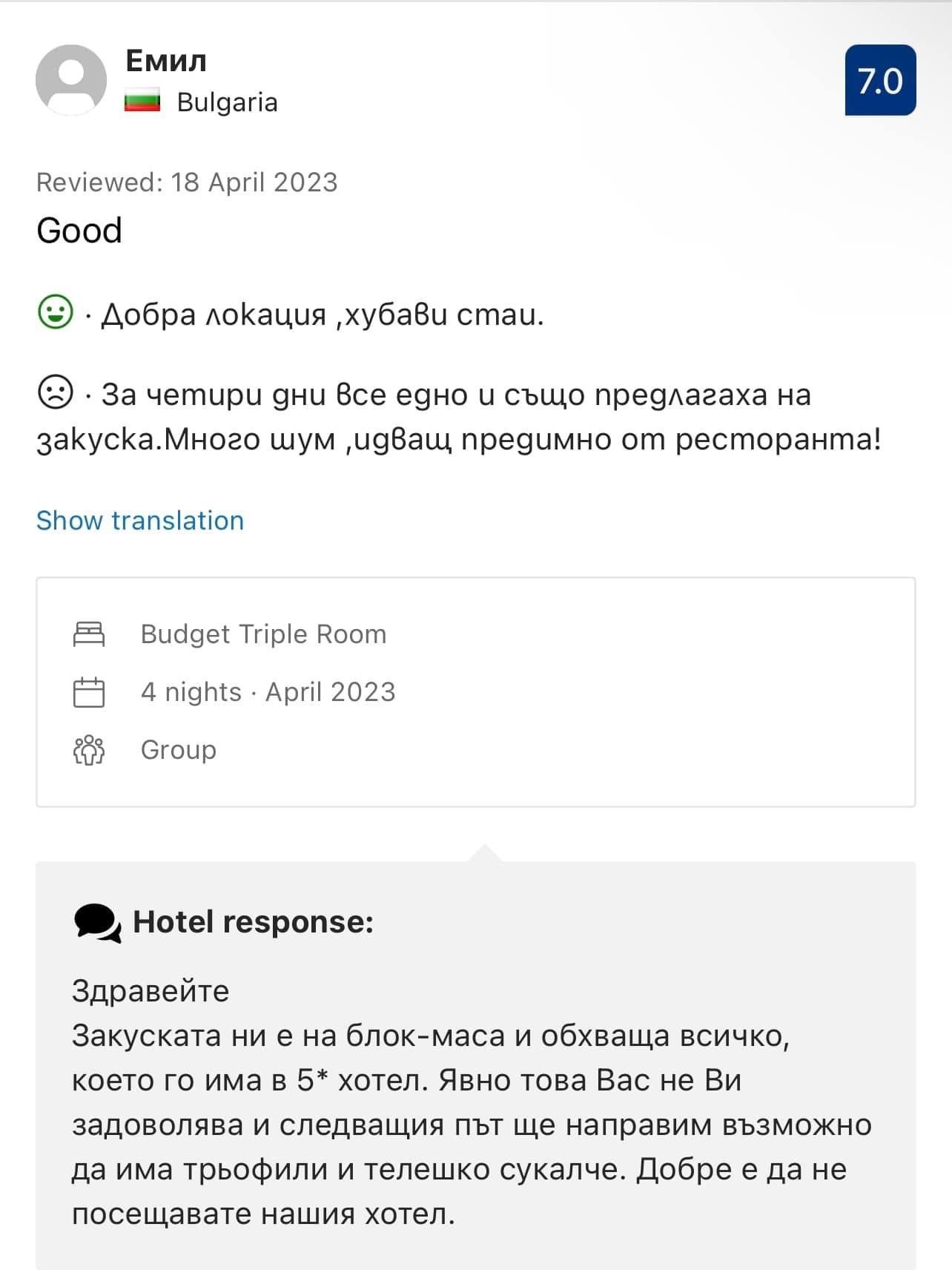
Task: Click the review title Good
Action: tap(79, 231)
